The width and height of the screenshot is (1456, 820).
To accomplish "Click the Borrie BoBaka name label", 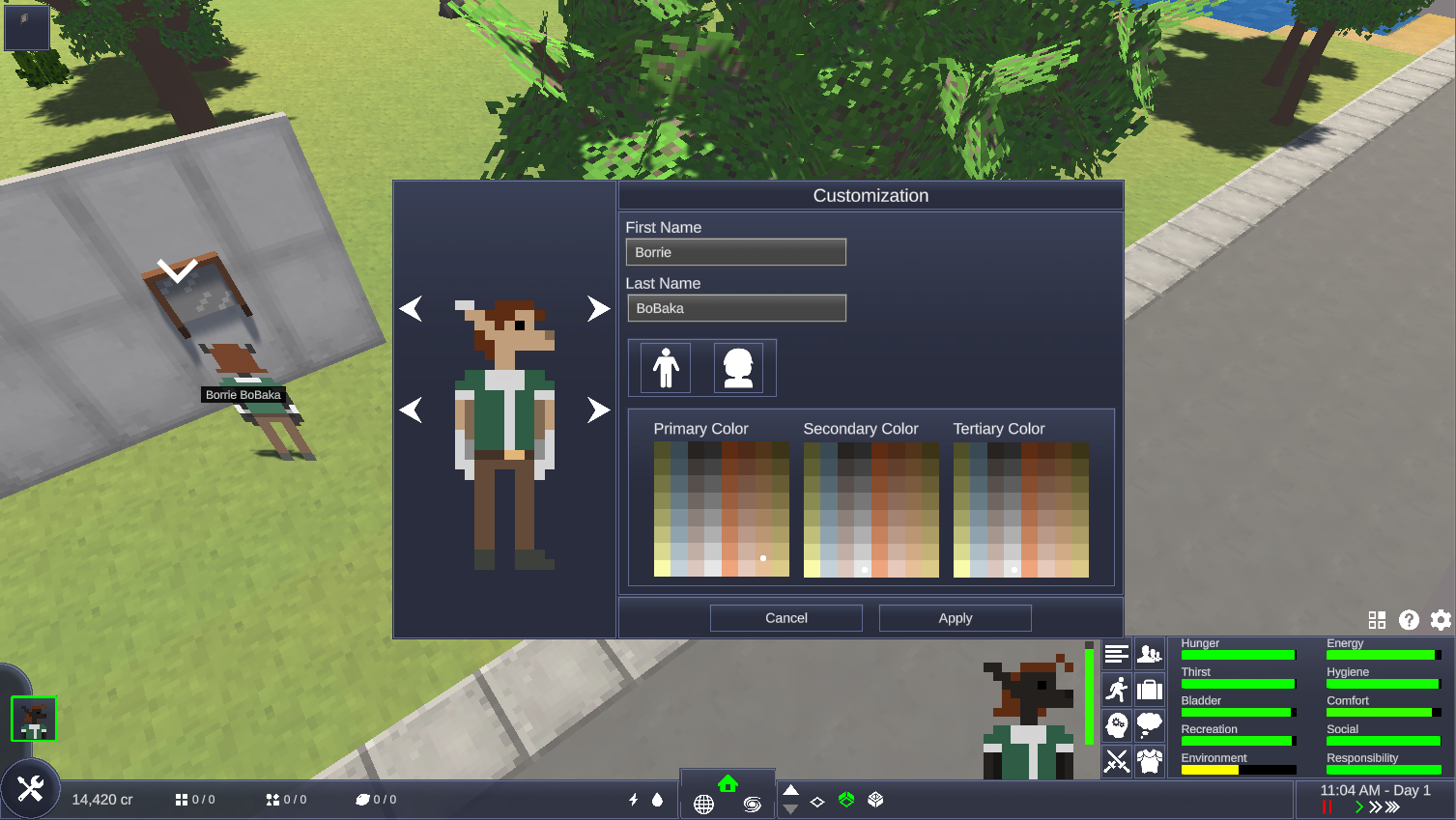I will coord(243,395).
